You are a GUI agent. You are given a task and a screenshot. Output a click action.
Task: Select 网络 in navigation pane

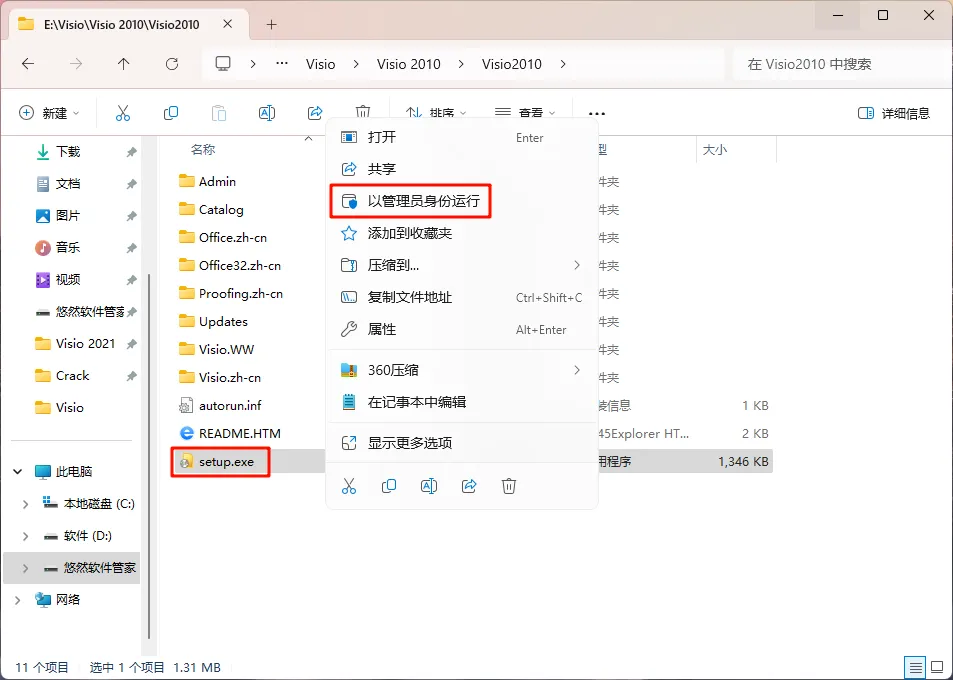(x=67, y=600)
